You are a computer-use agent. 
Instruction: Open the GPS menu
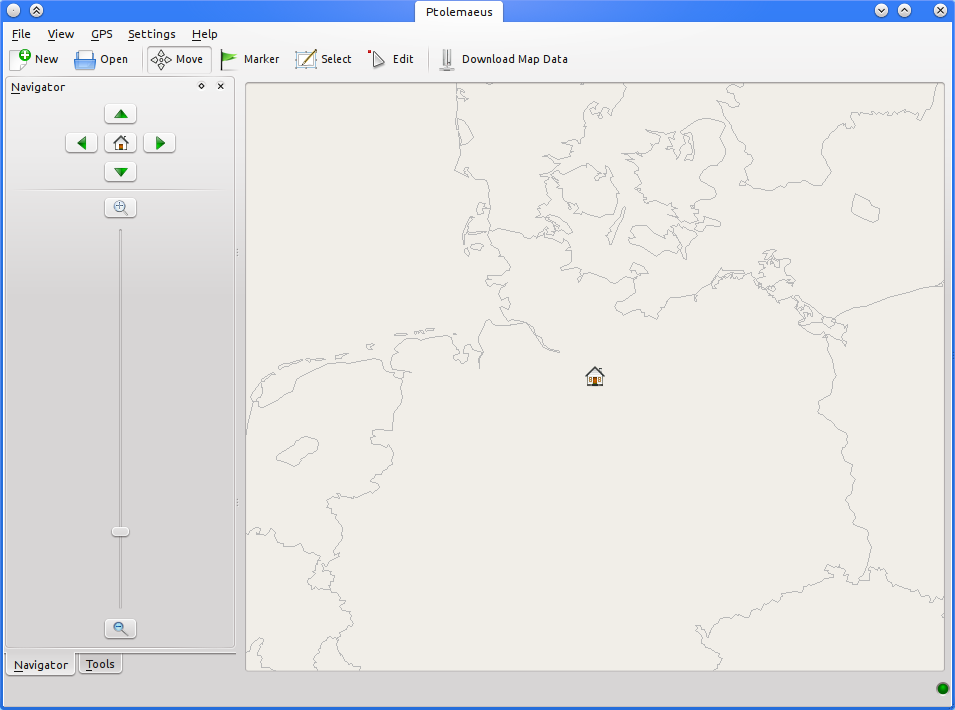coord(102,34)
